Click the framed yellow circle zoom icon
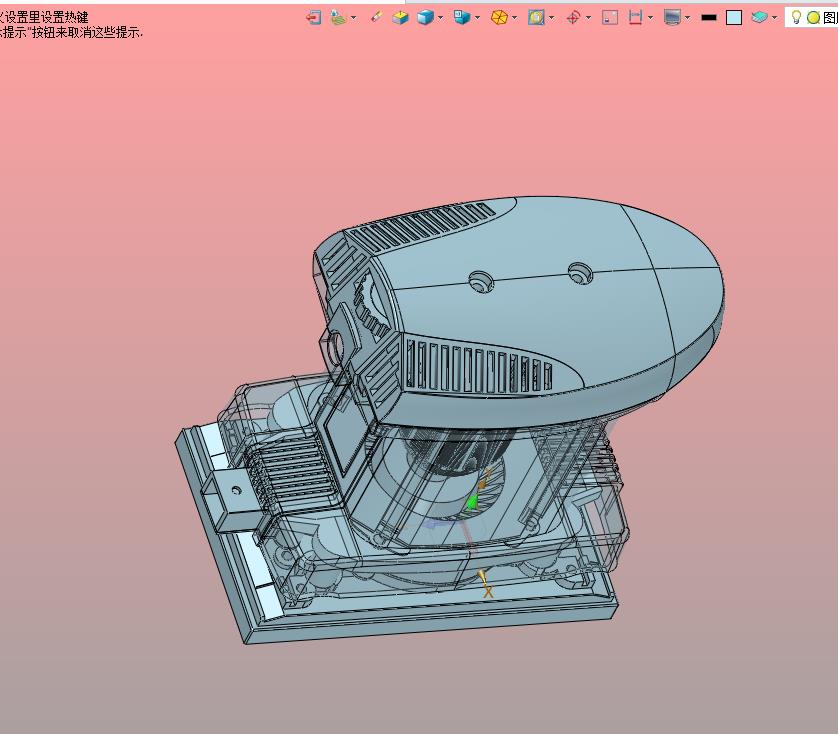Image resolution: width=838 pixels, height=734 pixels. (536, 18)
